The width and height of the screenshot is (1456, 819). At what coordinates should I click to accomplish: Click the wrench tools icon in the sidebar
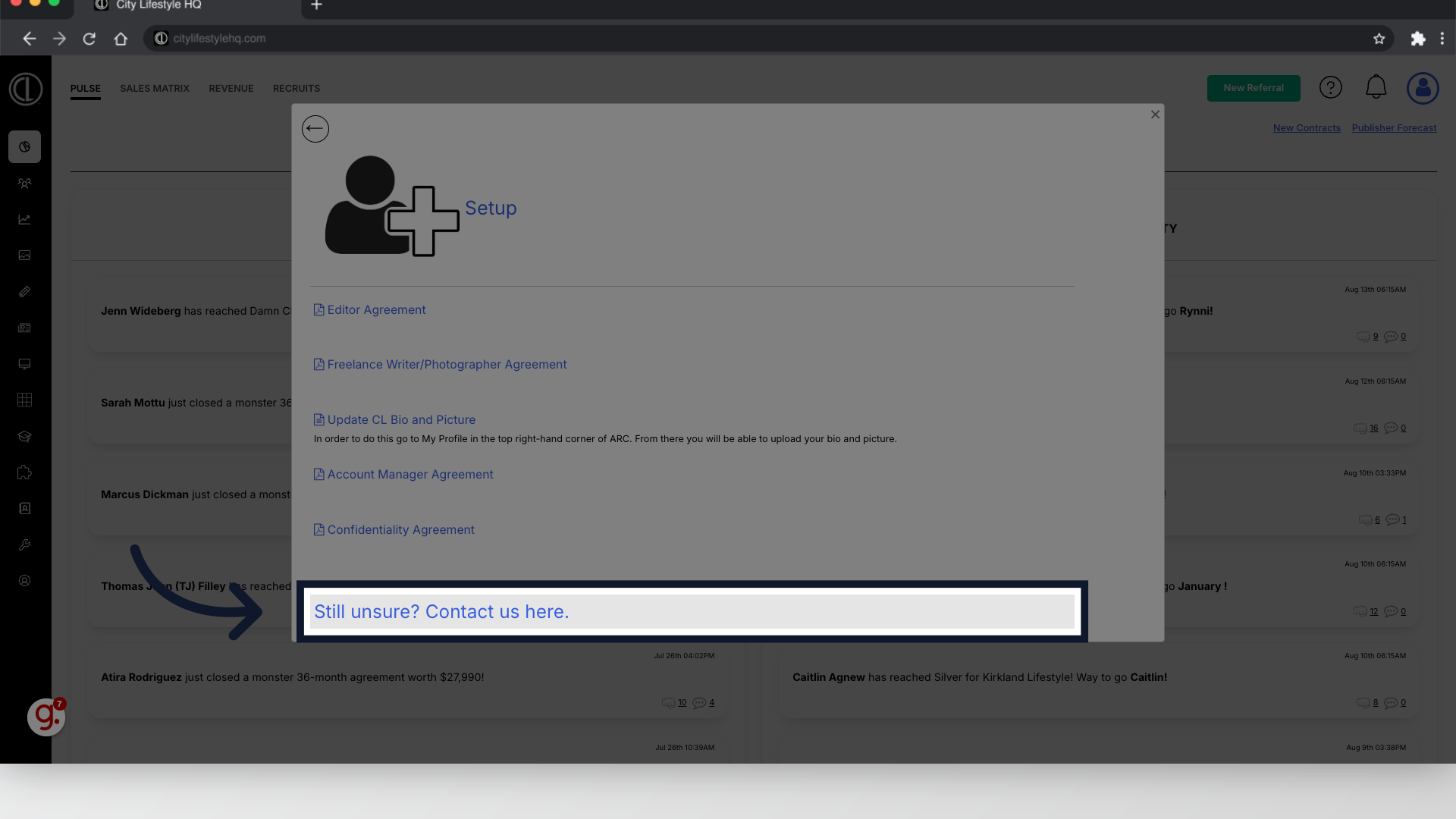point(24,545)
